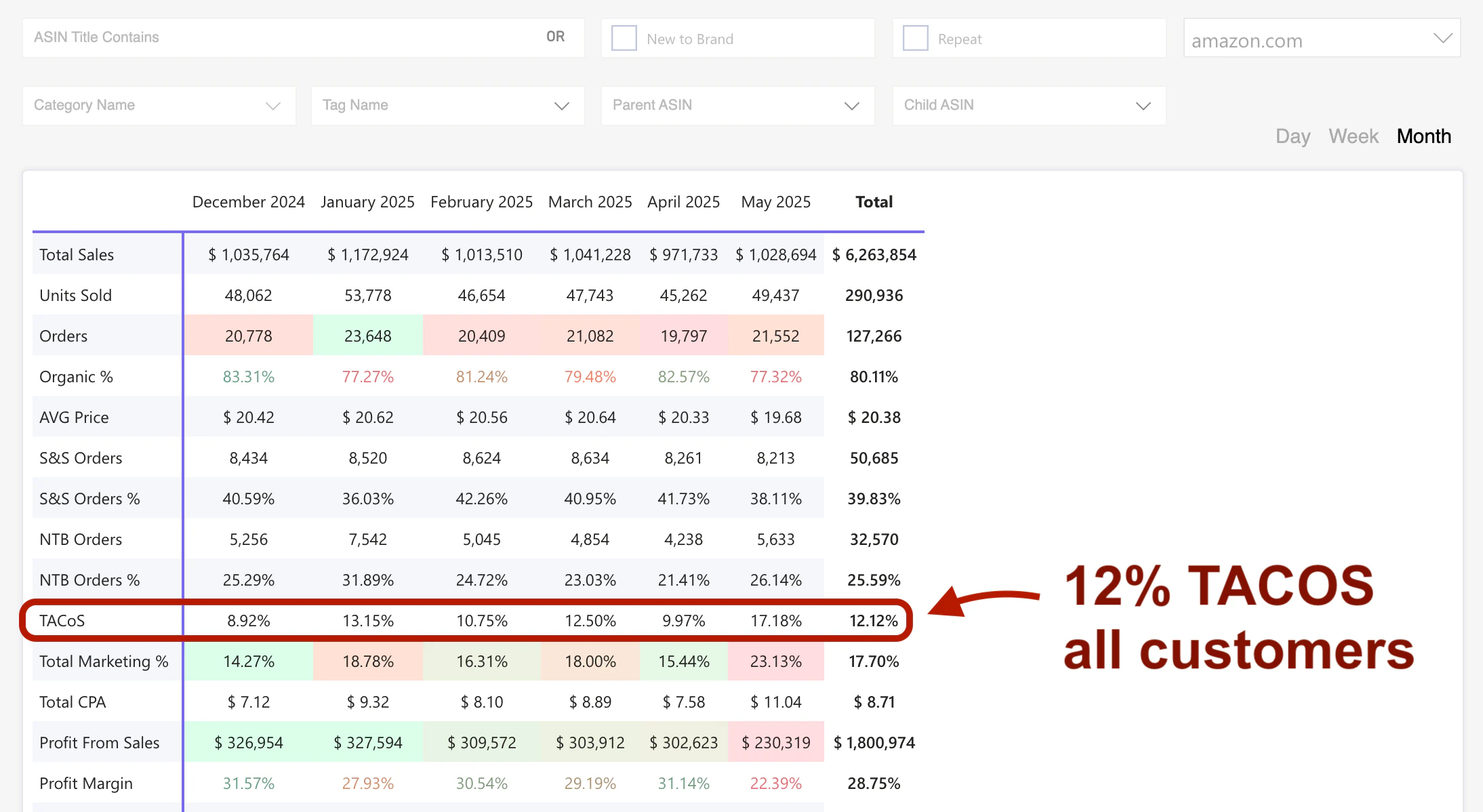Open the Child ASIN dropdown
The width and height of the screenshot is (1483, 812).
1029,105
